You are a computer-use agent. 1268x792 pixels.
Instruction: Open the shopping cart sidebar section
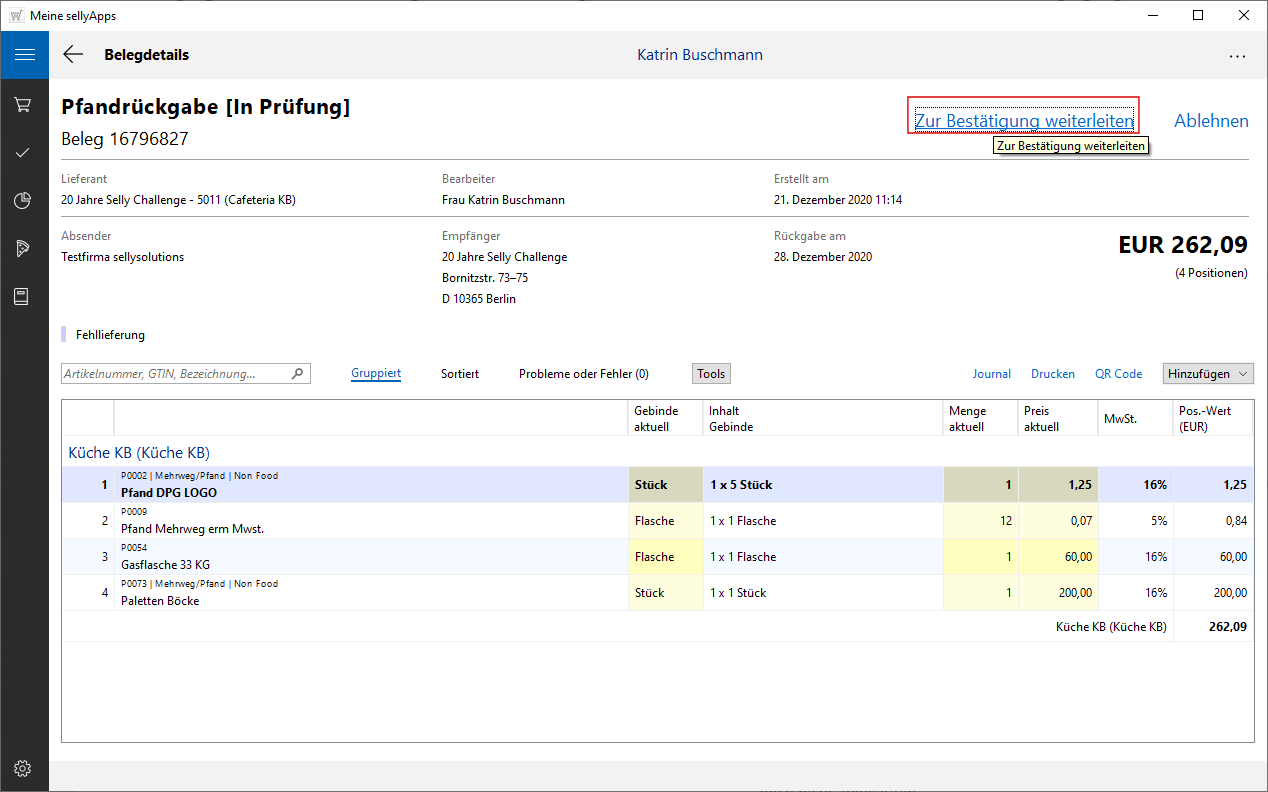[x=24, y=105]
